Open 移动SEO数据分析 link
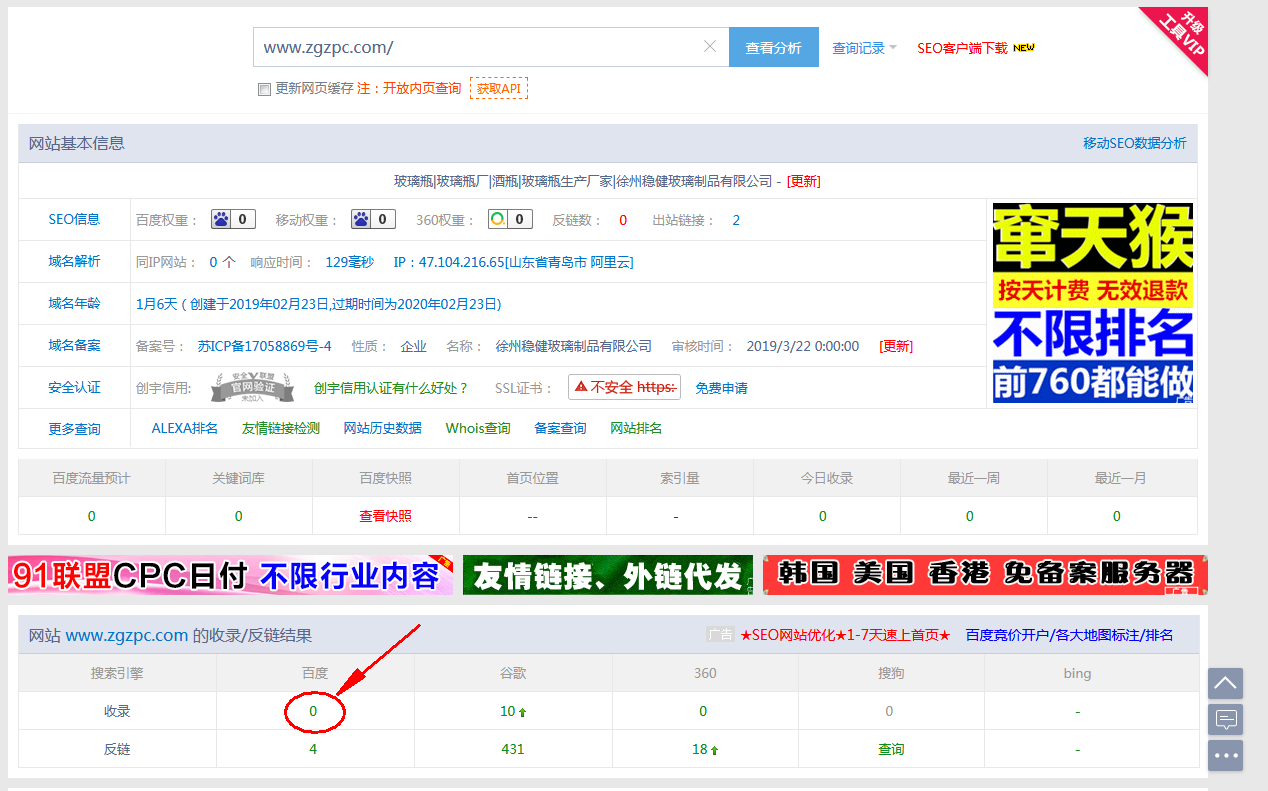This screenshot has height=791, width=1268. coord(1135,143)
